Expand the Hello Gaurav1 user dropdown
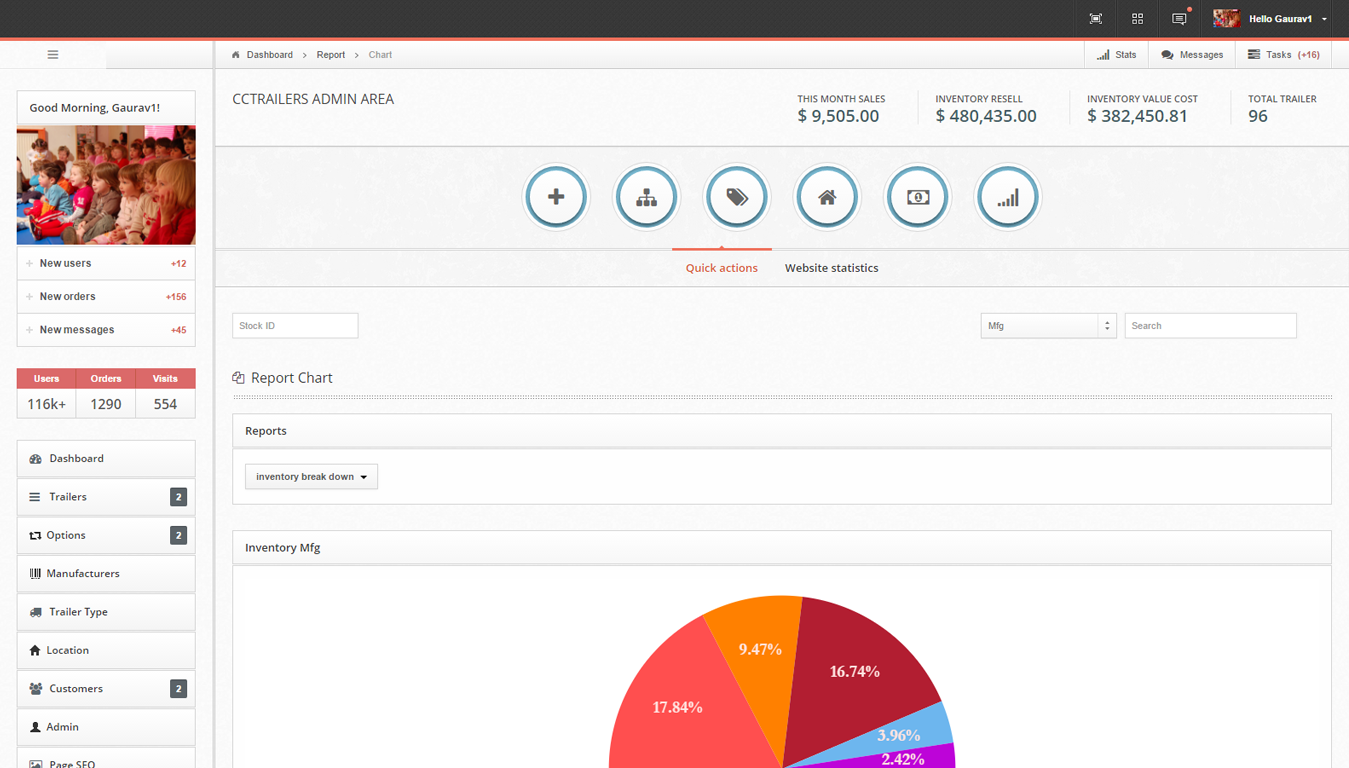This screenshot has height=768, width=1349. (x=1271, y=19)
